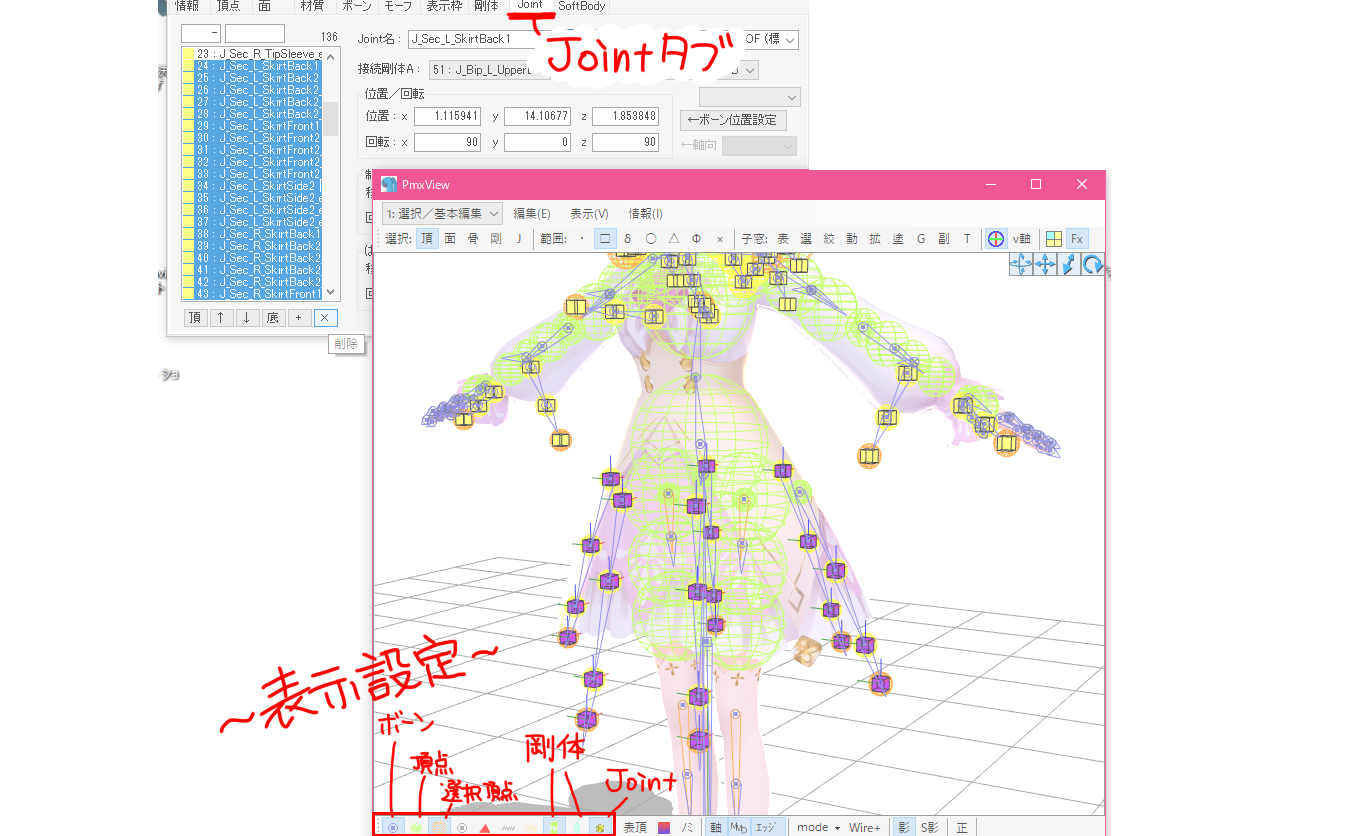Image resolution: width=1350 pixels, height=836 pixels.
Task: Switch to the ボーン tab
Action: coord(356,6)
